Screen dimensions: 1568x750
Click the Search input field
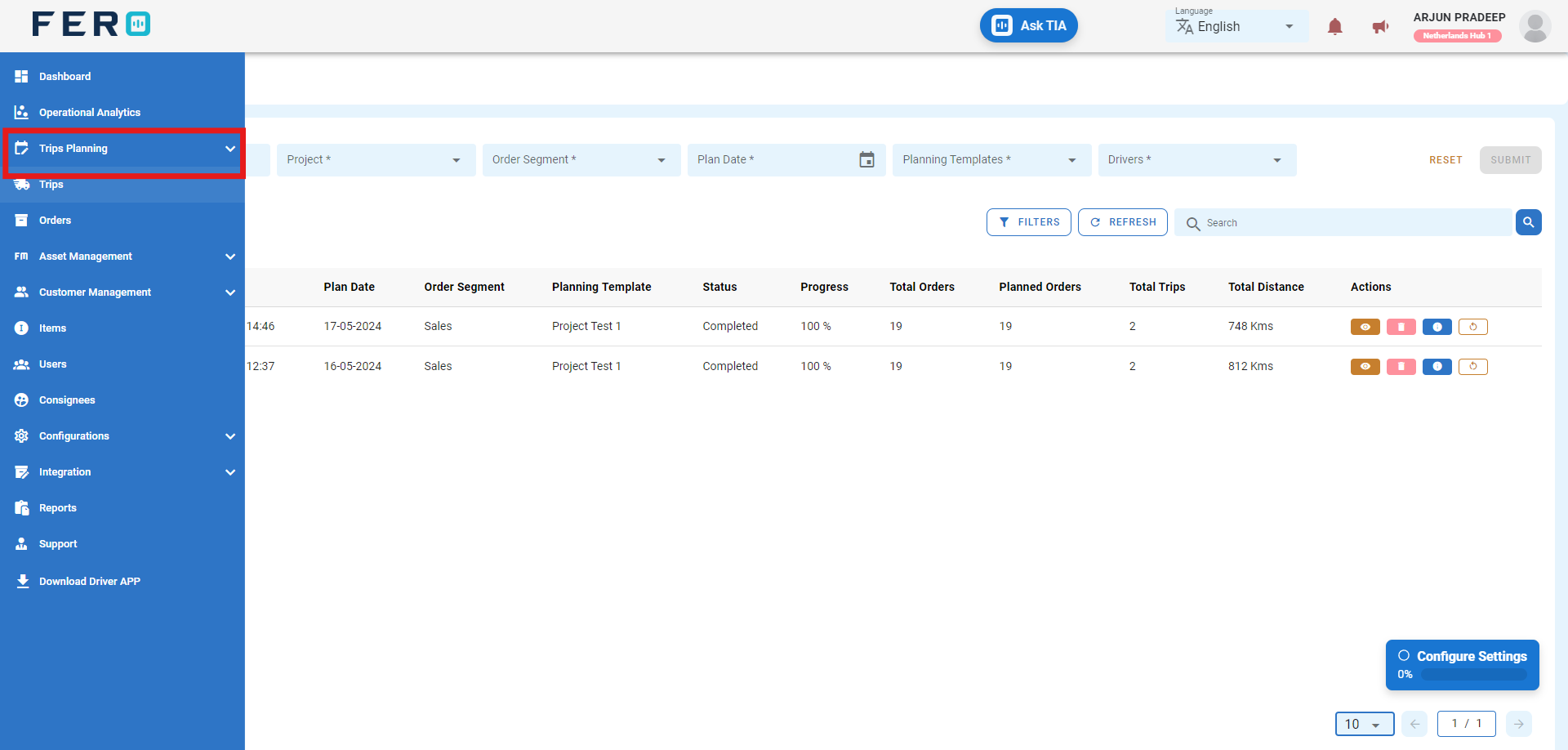pyautogui.click(x=1343, y=222)
